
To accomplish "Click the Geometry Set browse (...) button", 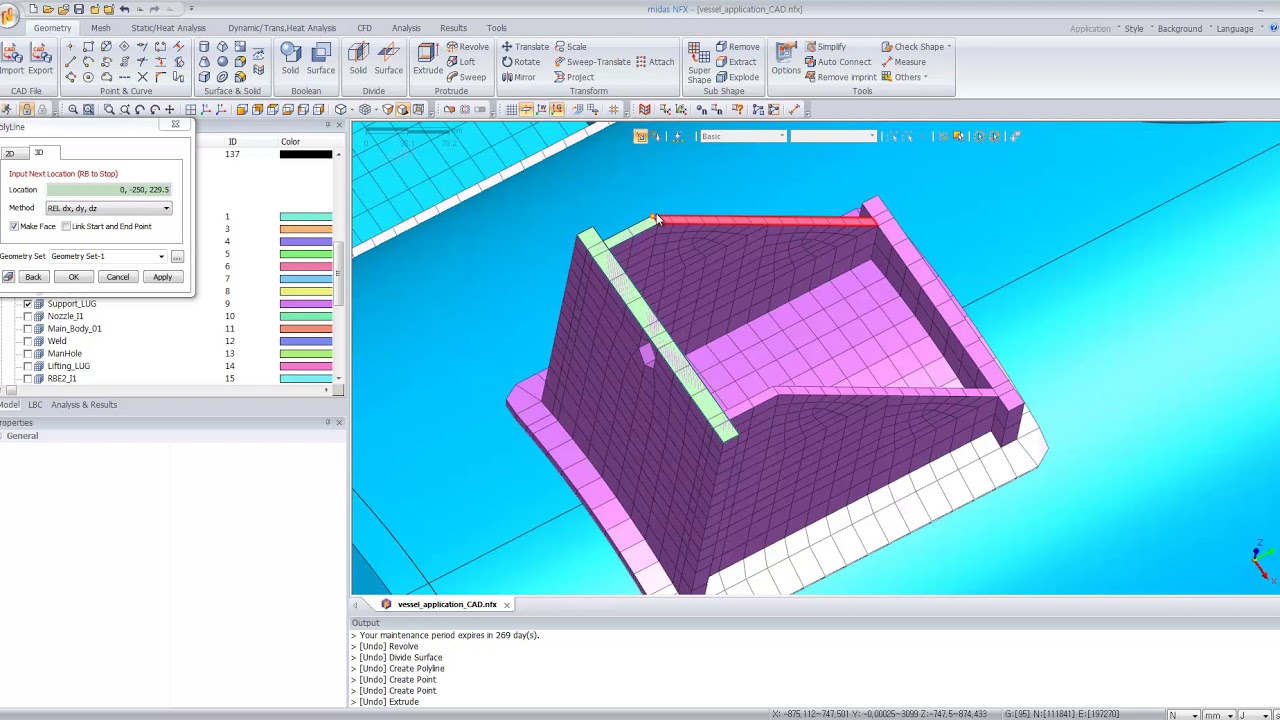I will pyautogui.click(x=177, y=257).
